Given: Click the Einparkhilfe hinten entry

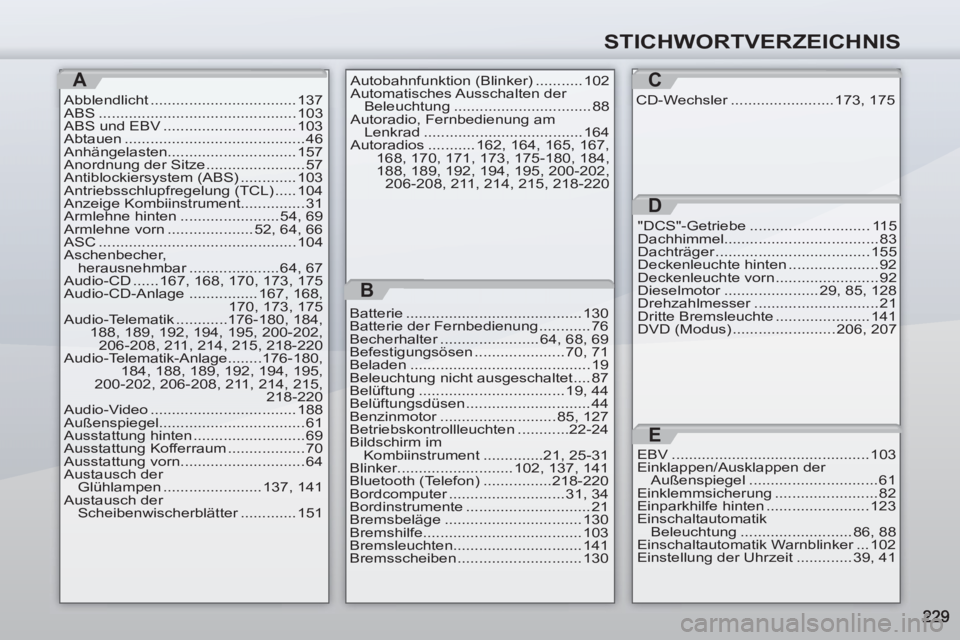Looking at the screenshot, I should [767, 506].
